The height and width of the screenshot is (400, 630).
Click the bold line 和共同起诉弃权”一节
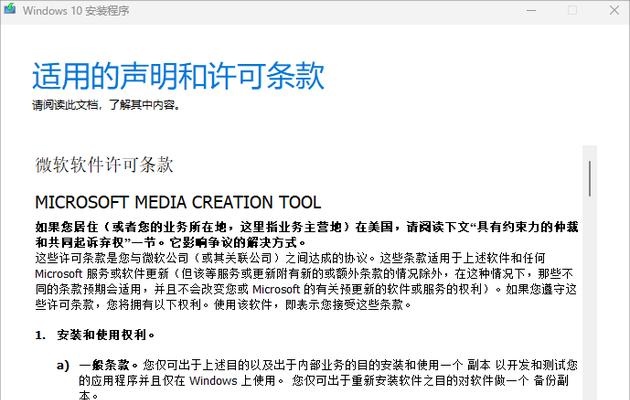[x=171, y=243]
